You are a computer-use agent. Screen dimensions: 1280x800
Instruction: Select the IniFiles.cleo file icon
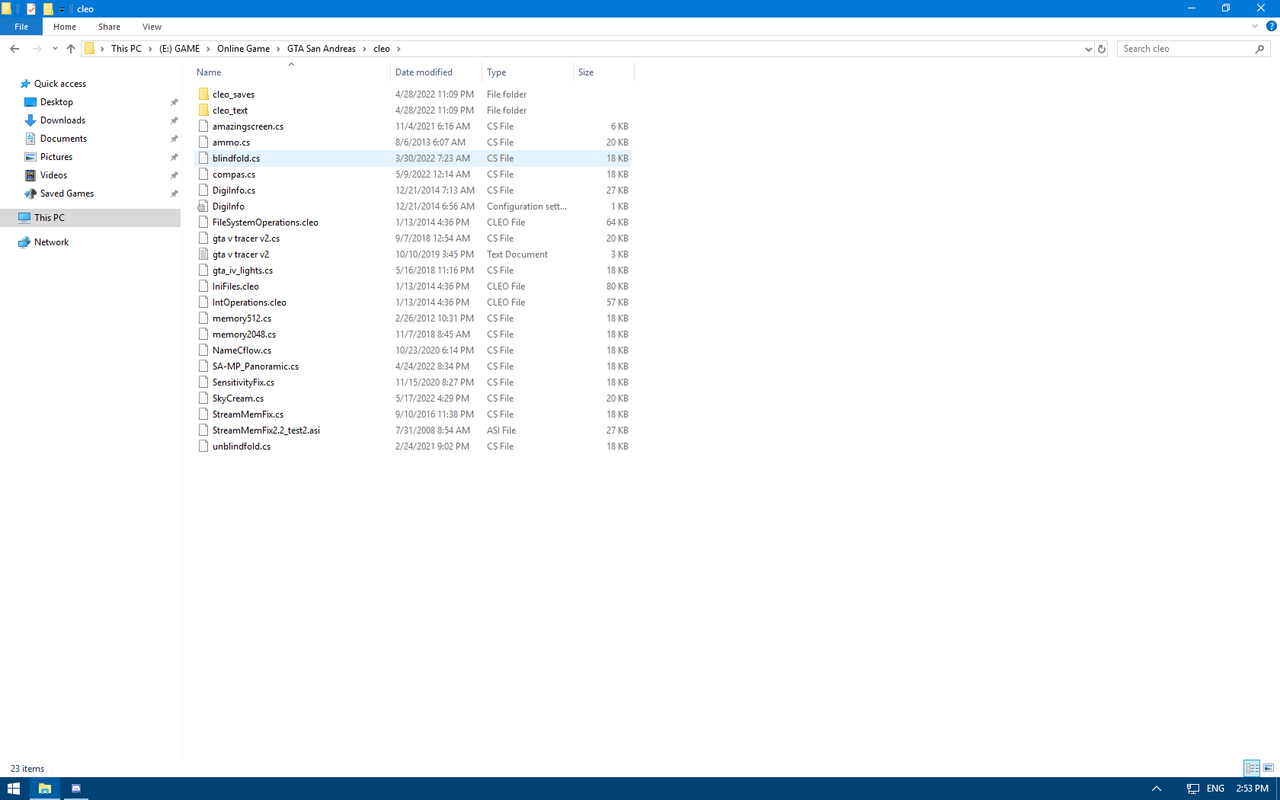pyautogui.click(x=204, y=286)
